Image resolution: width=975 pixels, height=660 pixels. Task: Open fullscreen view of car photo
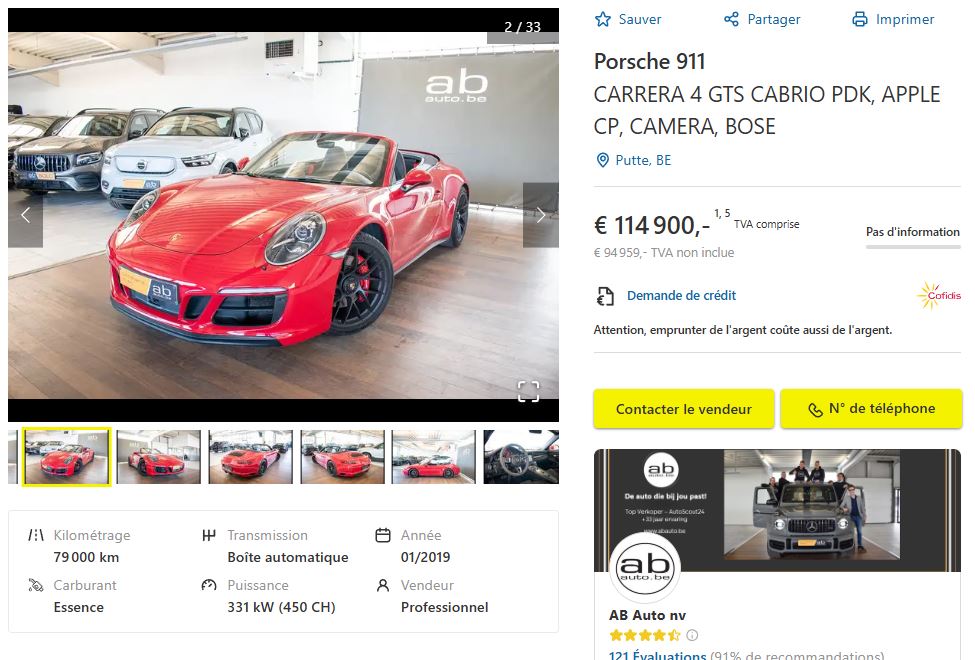(529, 391)
